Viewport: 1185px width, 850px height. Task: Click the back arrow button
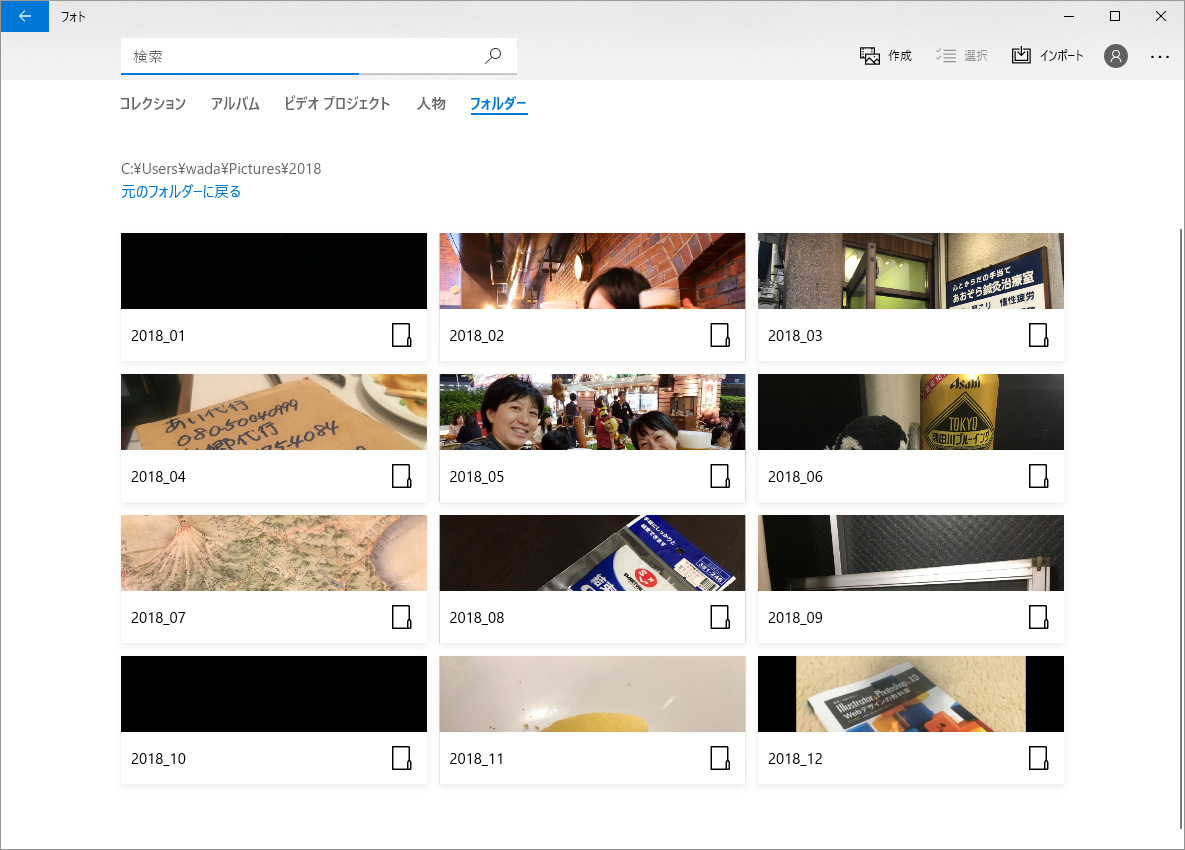24,16
